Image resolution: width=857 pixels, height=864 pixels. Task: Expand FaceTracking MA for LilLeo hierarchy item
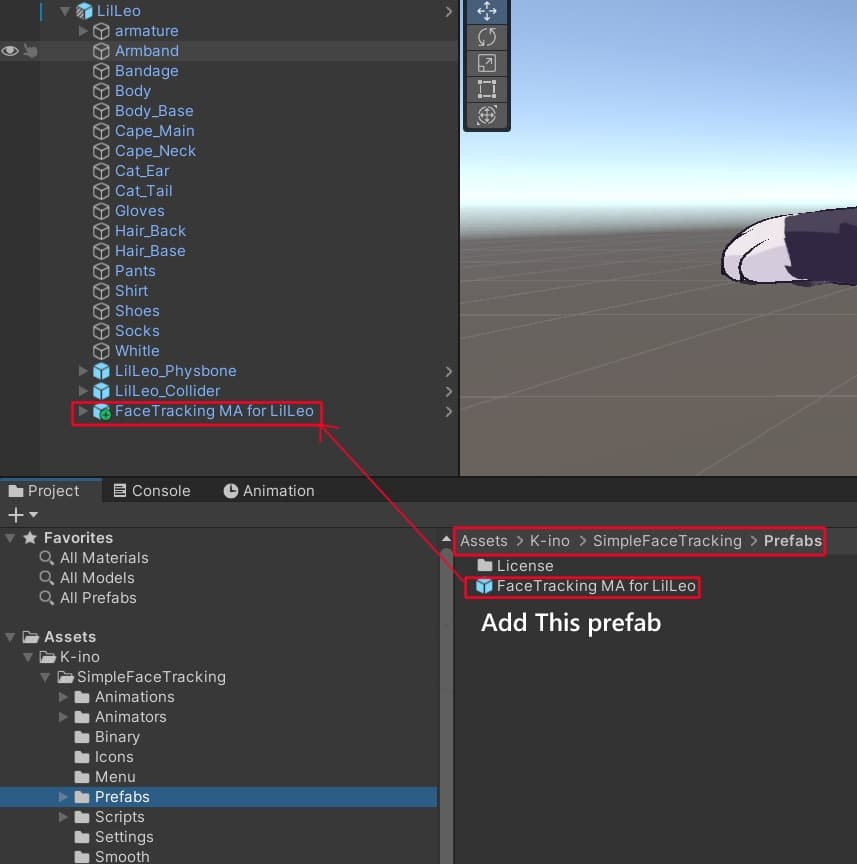[83, 411]
